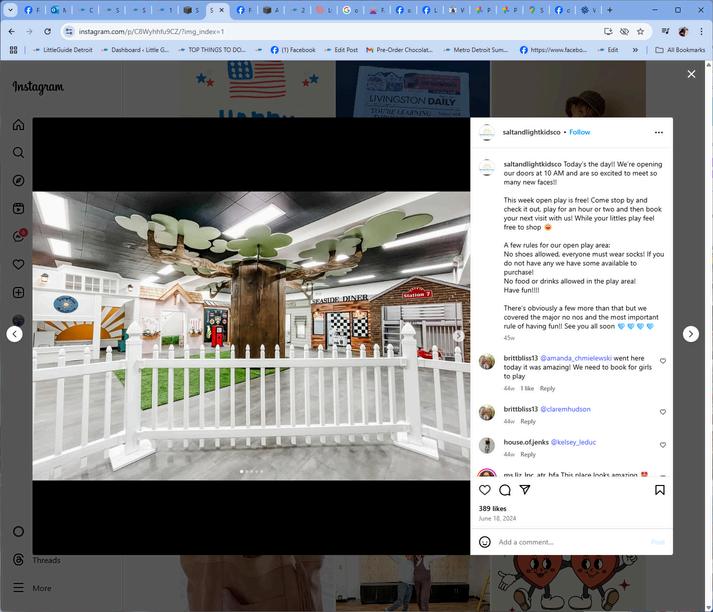Open saltandlightkidsco profile from header username

[531, 132]
